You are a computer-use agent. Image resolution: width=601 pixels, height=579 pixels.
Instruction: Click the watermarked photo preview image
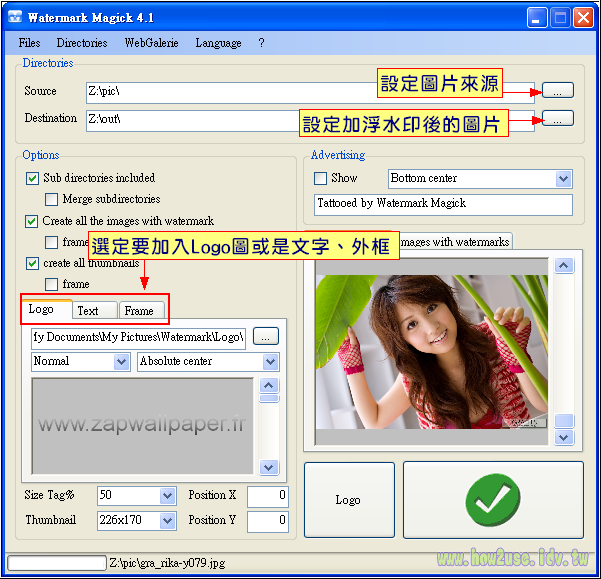pos(432,351)
